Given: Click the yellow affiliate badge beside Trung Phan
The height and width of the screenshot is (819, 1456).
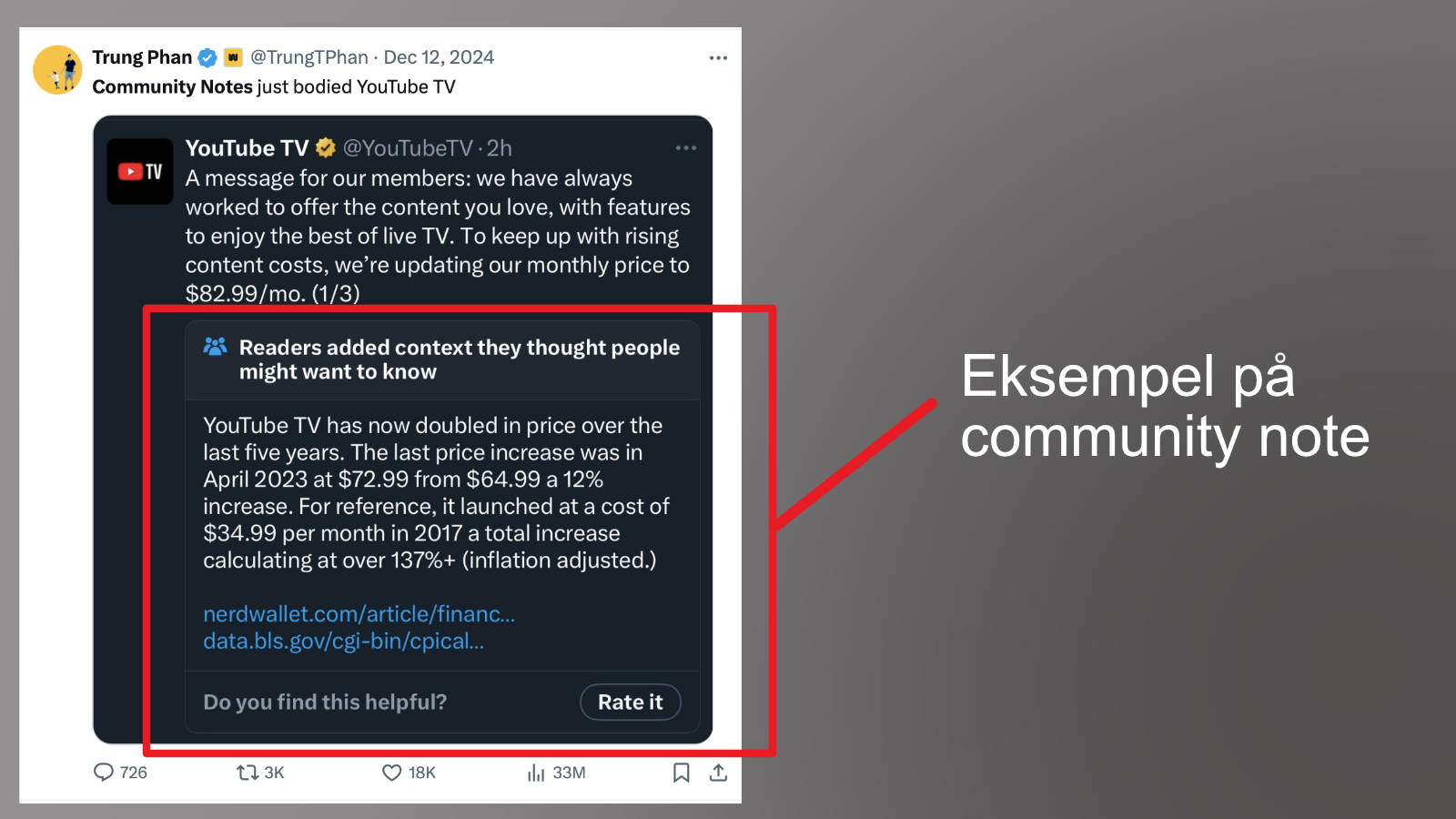Looking at the screenshot, I should pyautogui.click(x=233, y=57).
